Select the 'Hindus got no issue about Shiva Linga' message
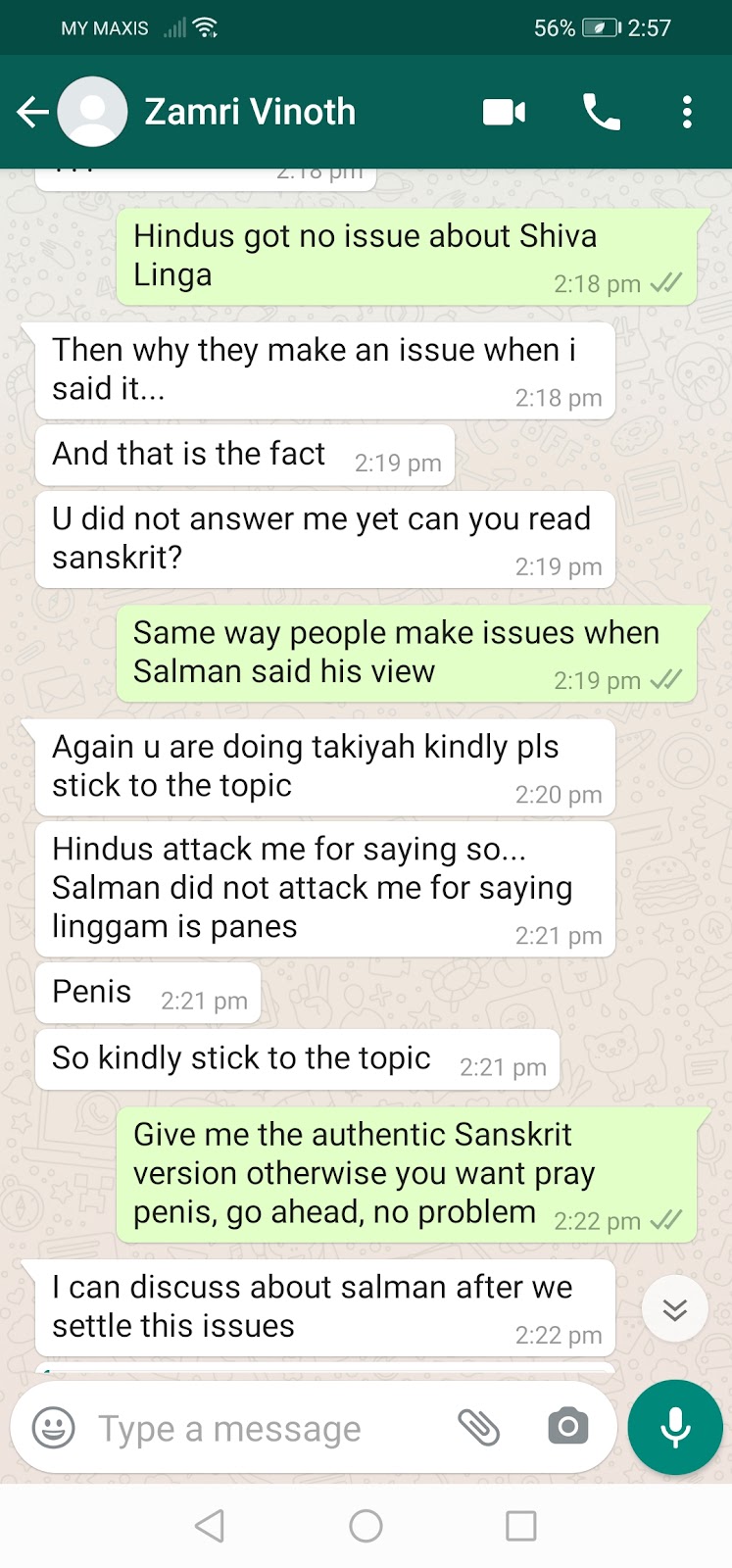The image size is (732, 1568). [408, 256]
